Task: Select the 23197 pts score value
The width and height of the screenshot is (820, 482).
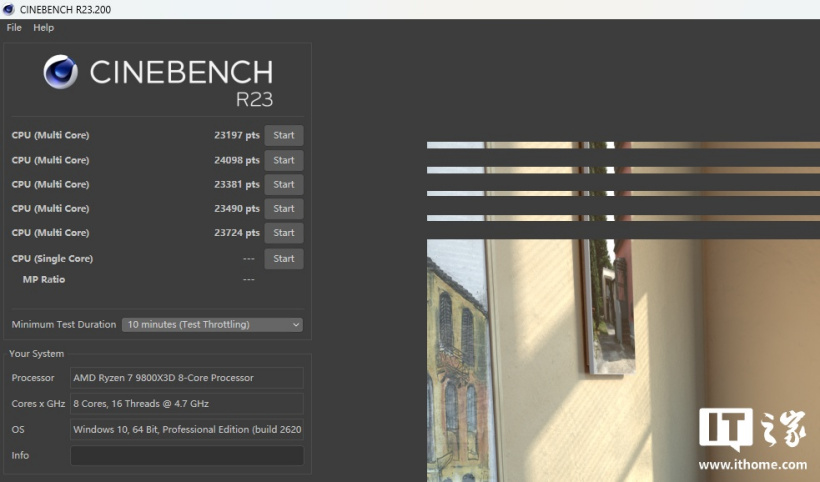Action: 236,135
